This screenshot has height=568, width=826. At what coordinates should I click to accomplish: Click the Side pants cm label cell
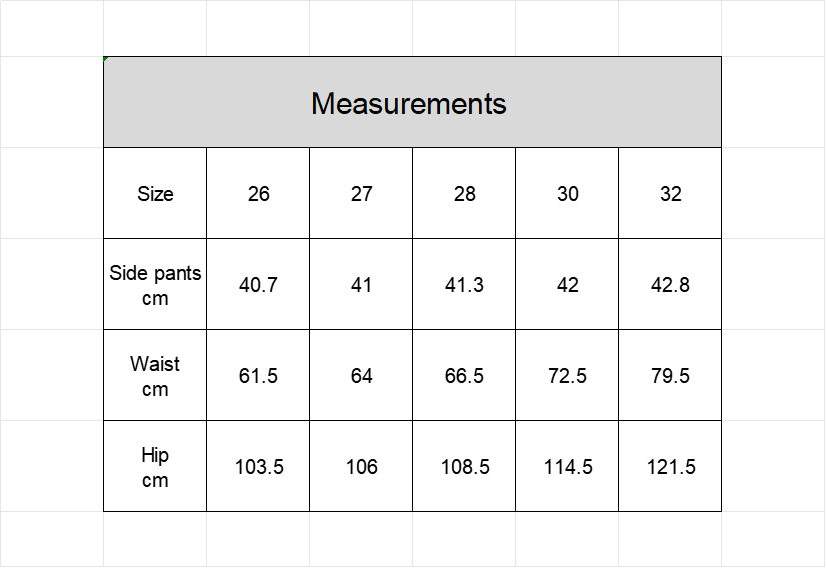point(155,285)
